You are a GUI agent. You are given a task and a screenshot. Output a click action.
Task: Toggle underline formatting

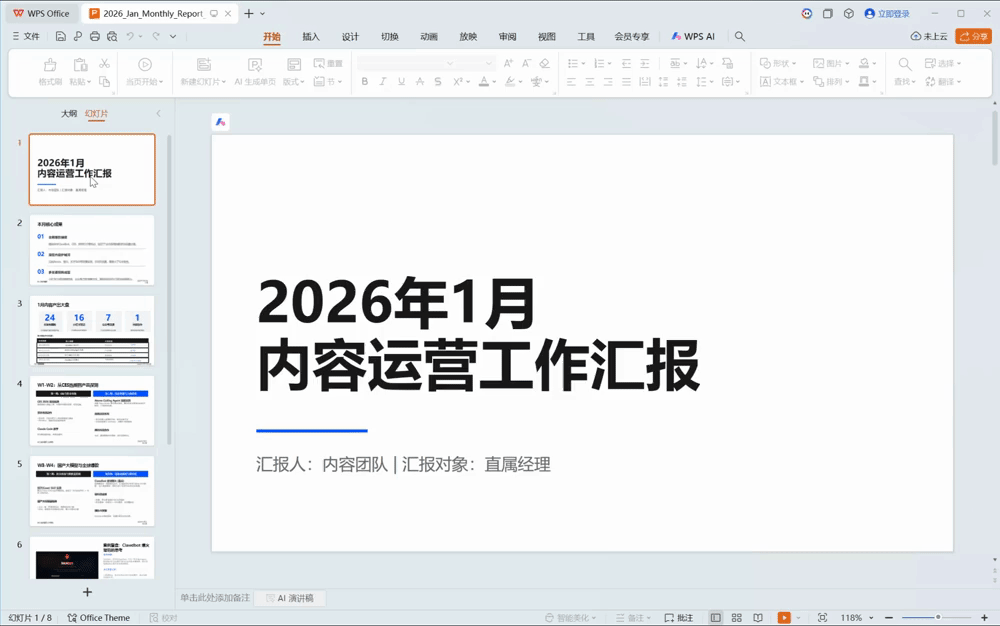coord(400,82)
